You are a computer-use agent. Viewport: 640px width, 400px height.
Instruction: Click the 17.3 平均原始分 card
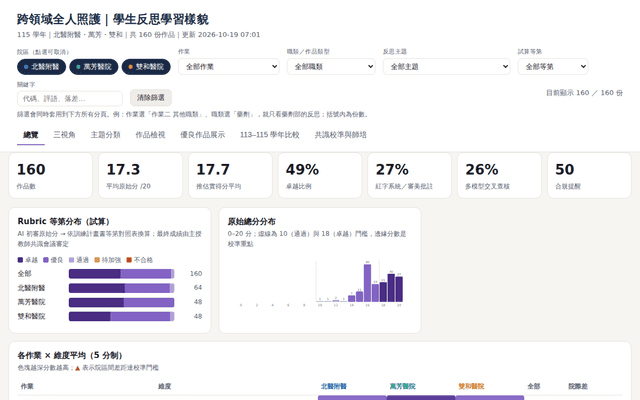tap(140, 176)
